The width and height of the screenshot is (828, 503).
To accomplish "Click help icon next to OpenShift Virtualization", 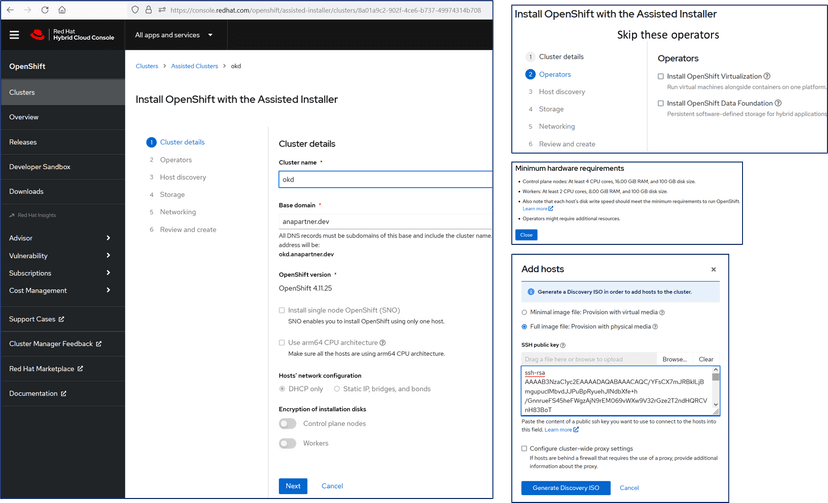I will (x=767, y=76).
